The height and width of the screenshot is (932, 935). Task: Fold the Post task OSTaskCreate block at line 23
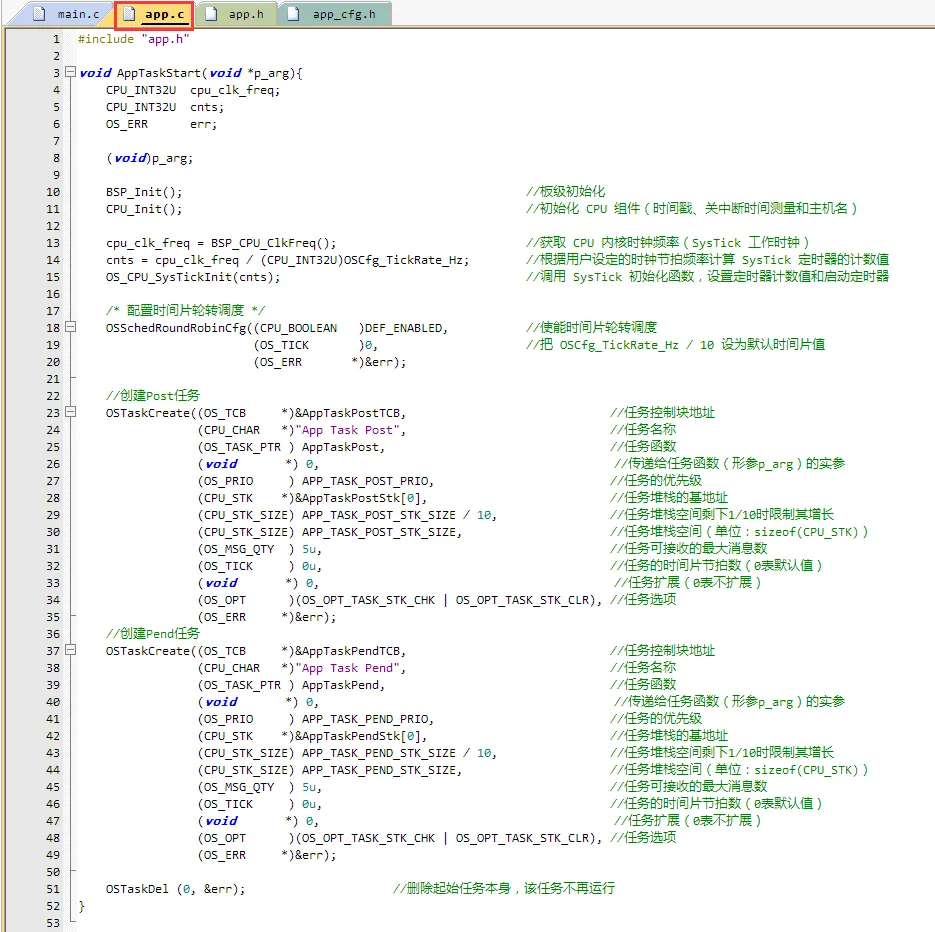pyautogui.click(x=69, y=413)
